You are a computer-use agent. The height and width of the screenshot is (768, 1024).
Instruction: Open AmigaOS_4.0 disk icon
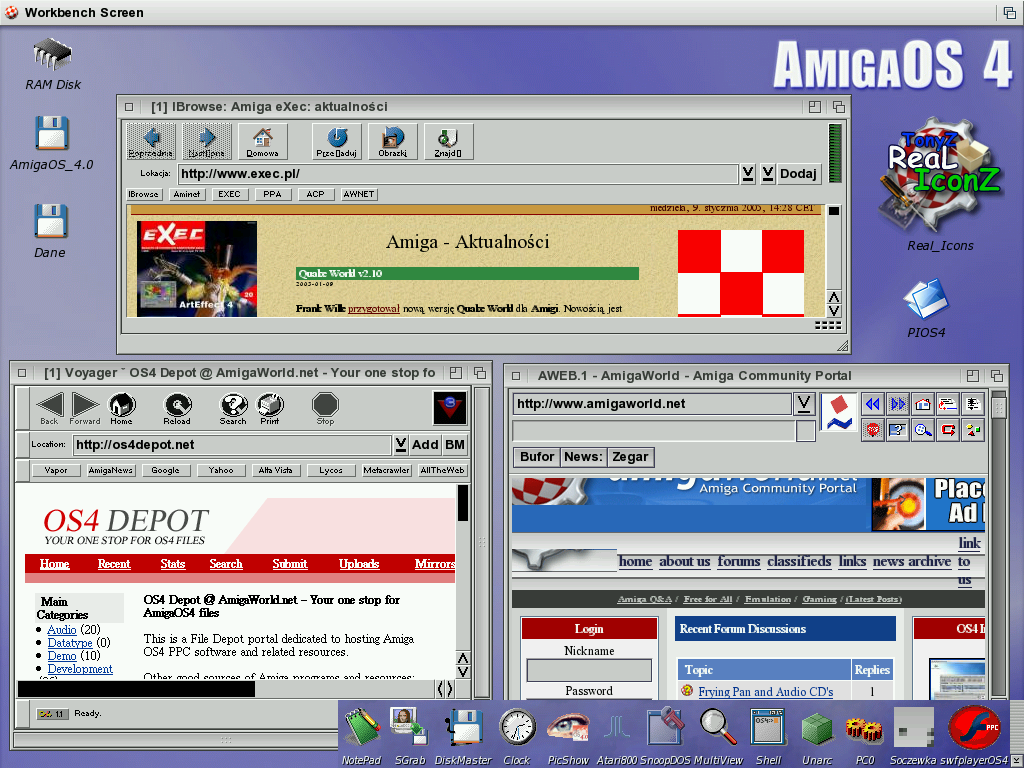tap(52, 143)
